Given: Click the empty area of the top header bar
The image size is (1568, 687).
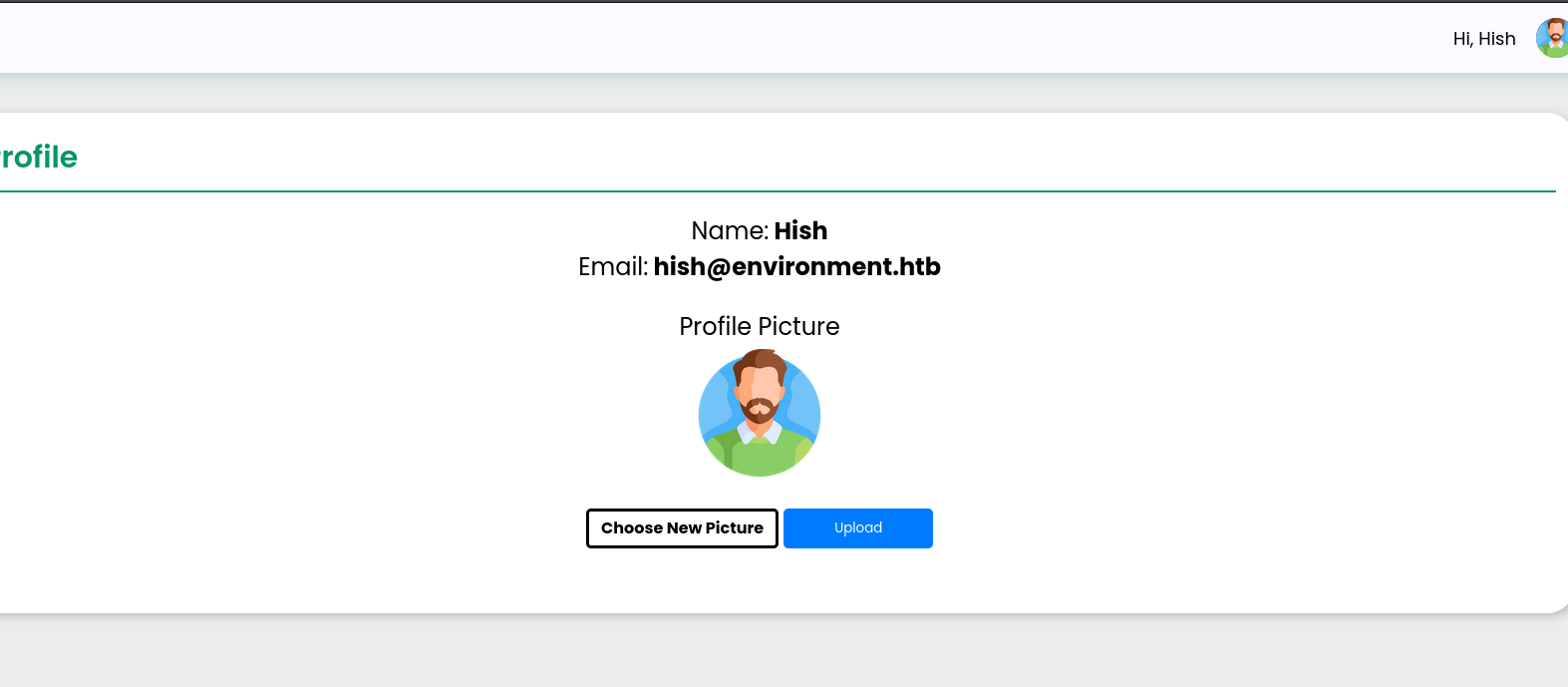Looking at the screenshot, I should coord(698,38).
